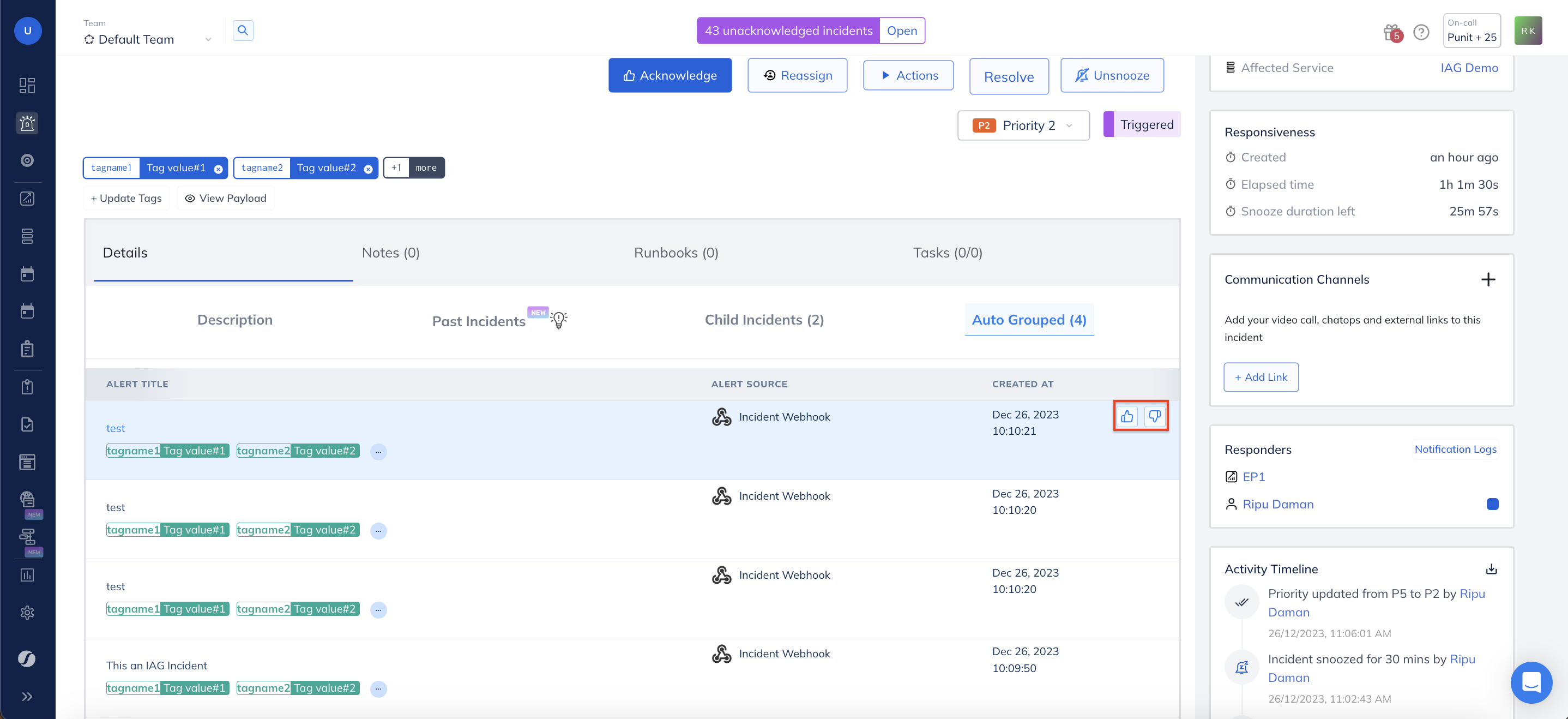Screen dimensions: 1568x719
Task: Click the Acknowledge button
Action: click(x=670, y=75)
